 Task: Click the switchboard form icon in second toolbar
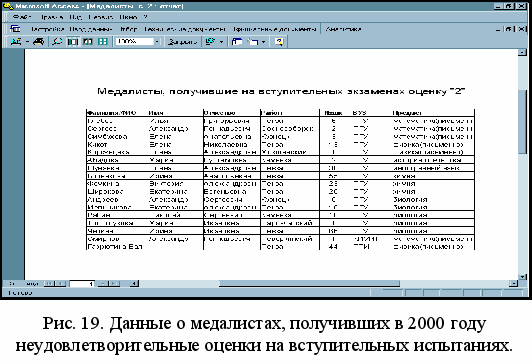click(15, 29)
